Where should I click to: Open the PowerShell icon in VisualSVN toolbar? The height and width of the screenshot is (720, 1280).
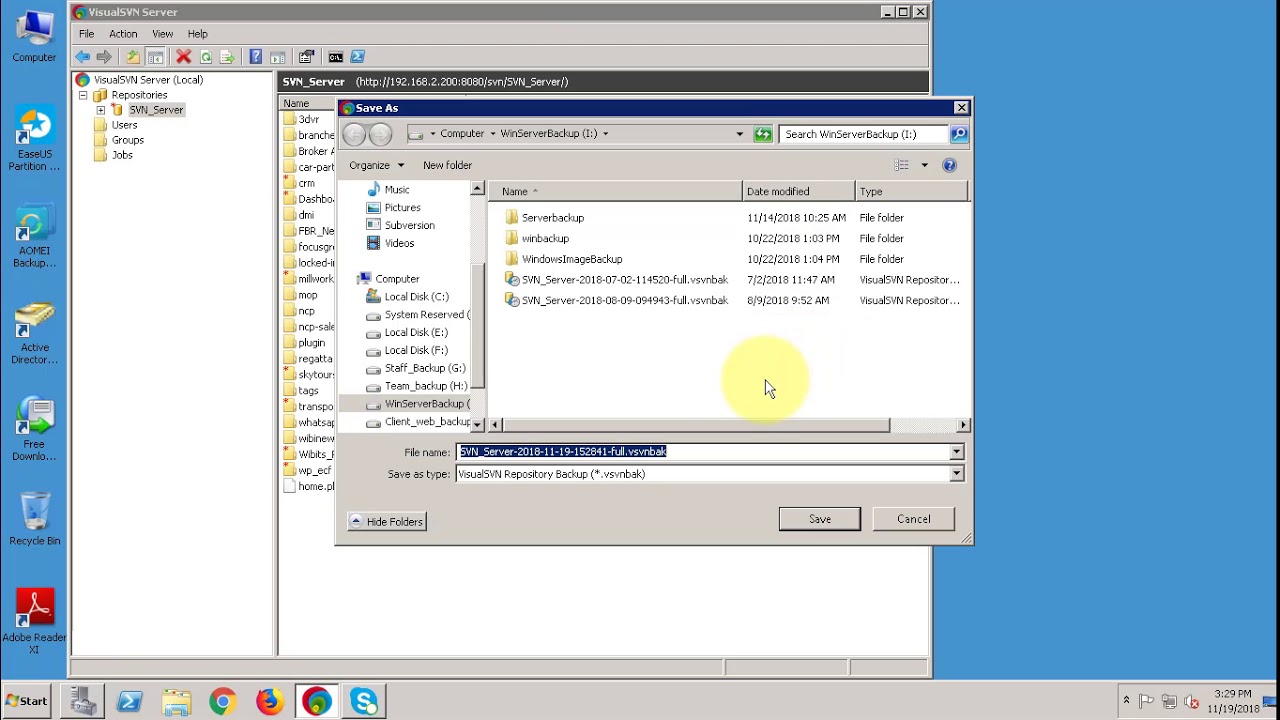pyautogui.click(x=358, y=57)
